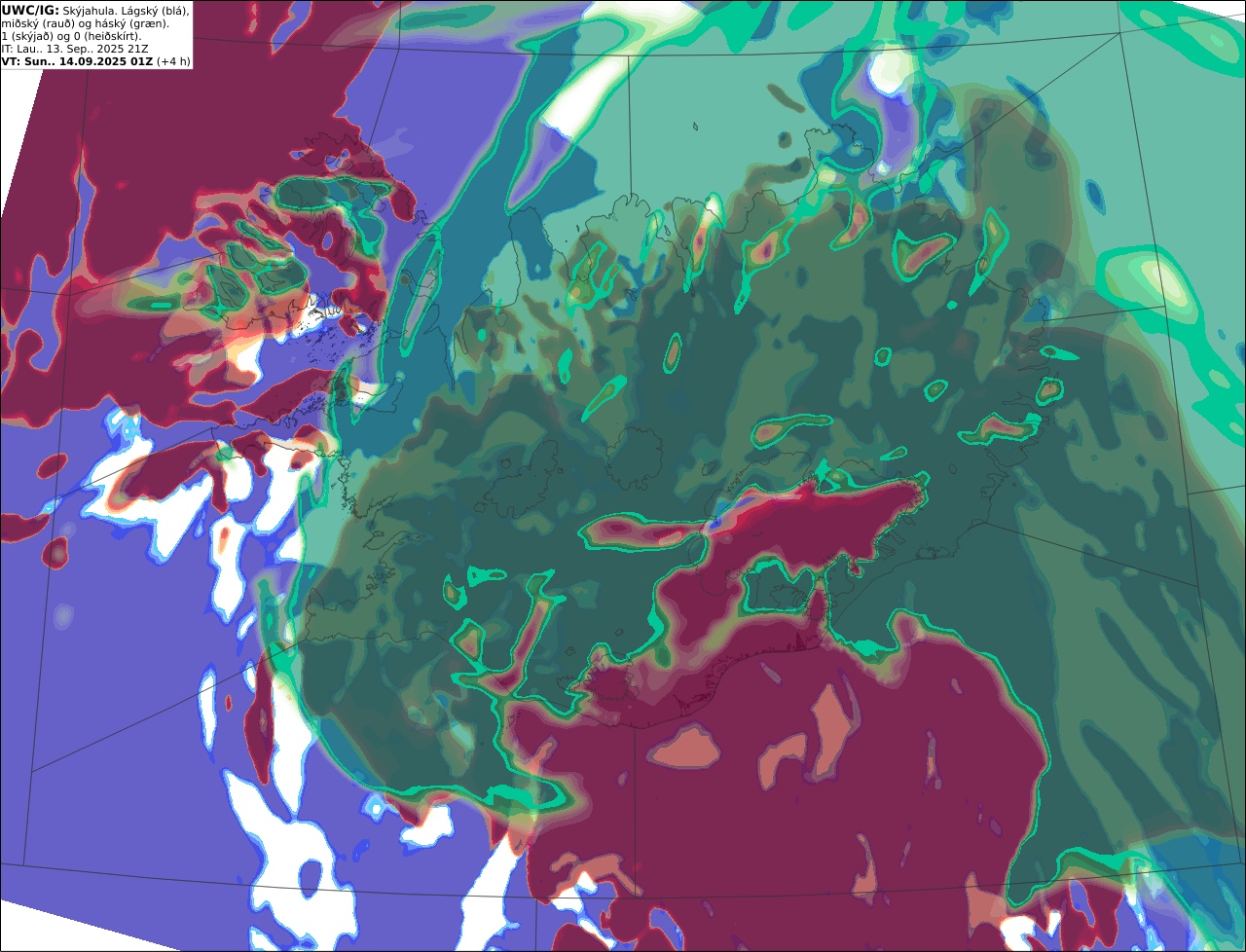1246x952 pixels.
Task: Click 'Lágský (blá)' in the legend
Action: (x=153, y=11)
